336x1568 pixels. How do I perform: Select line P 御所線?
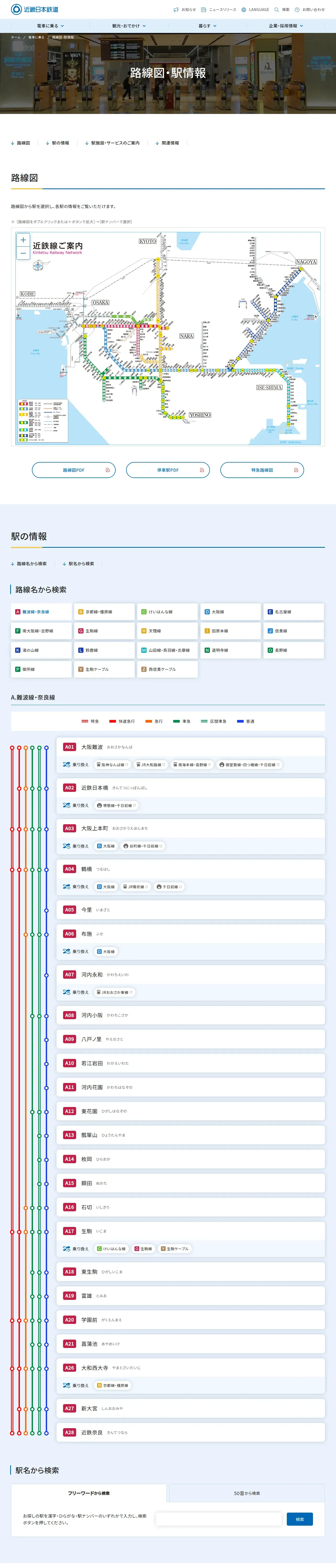point(41,670)
